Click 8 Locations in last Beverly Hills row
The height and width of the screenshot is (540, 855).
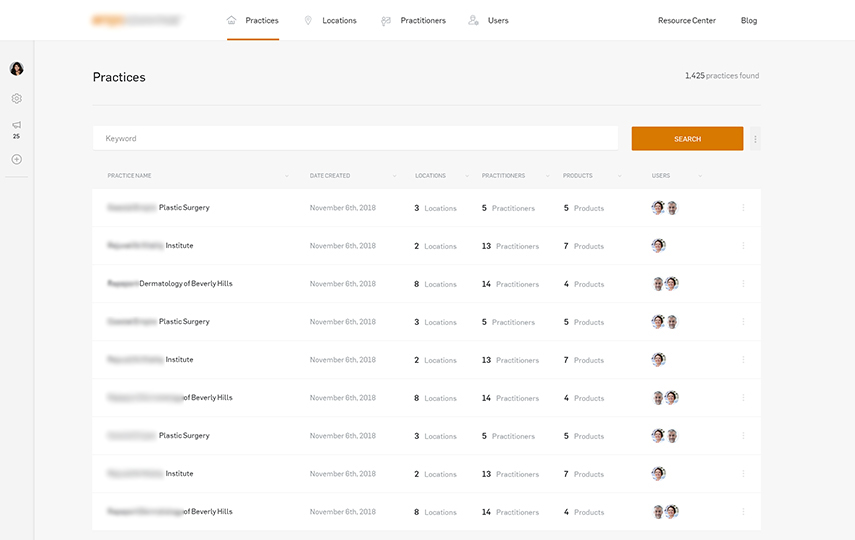pyautogui.click(x=435, y=512)
